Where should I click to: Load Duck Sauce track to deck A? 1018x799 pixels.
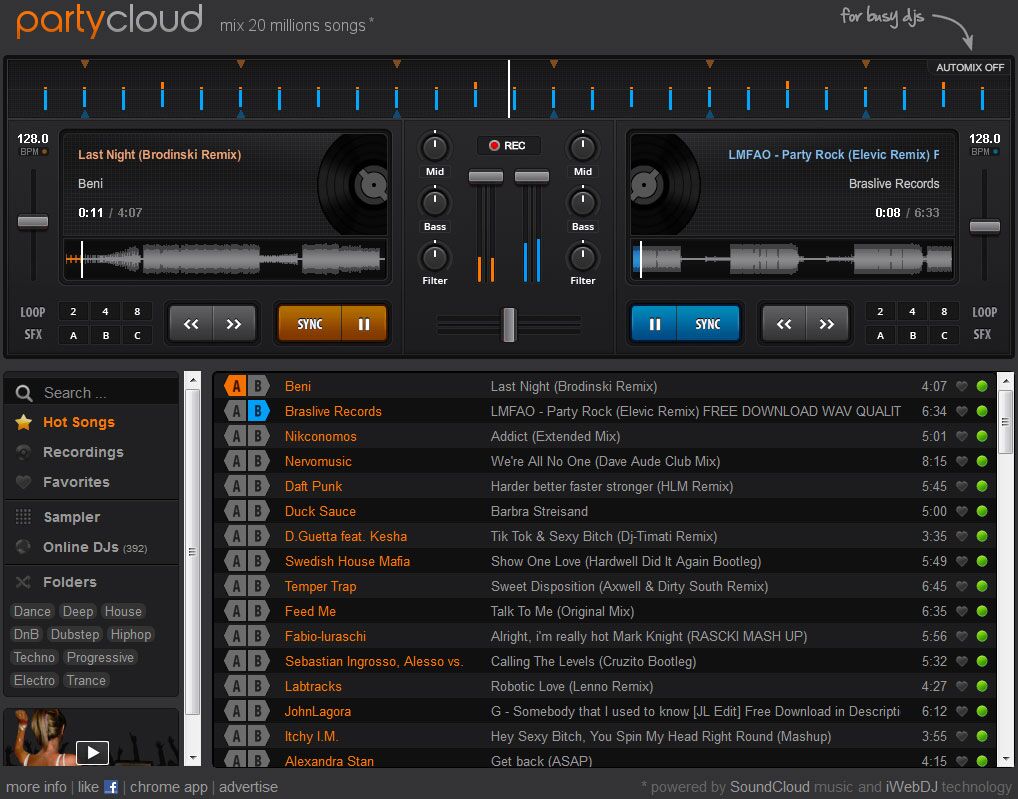click(235, 511)
